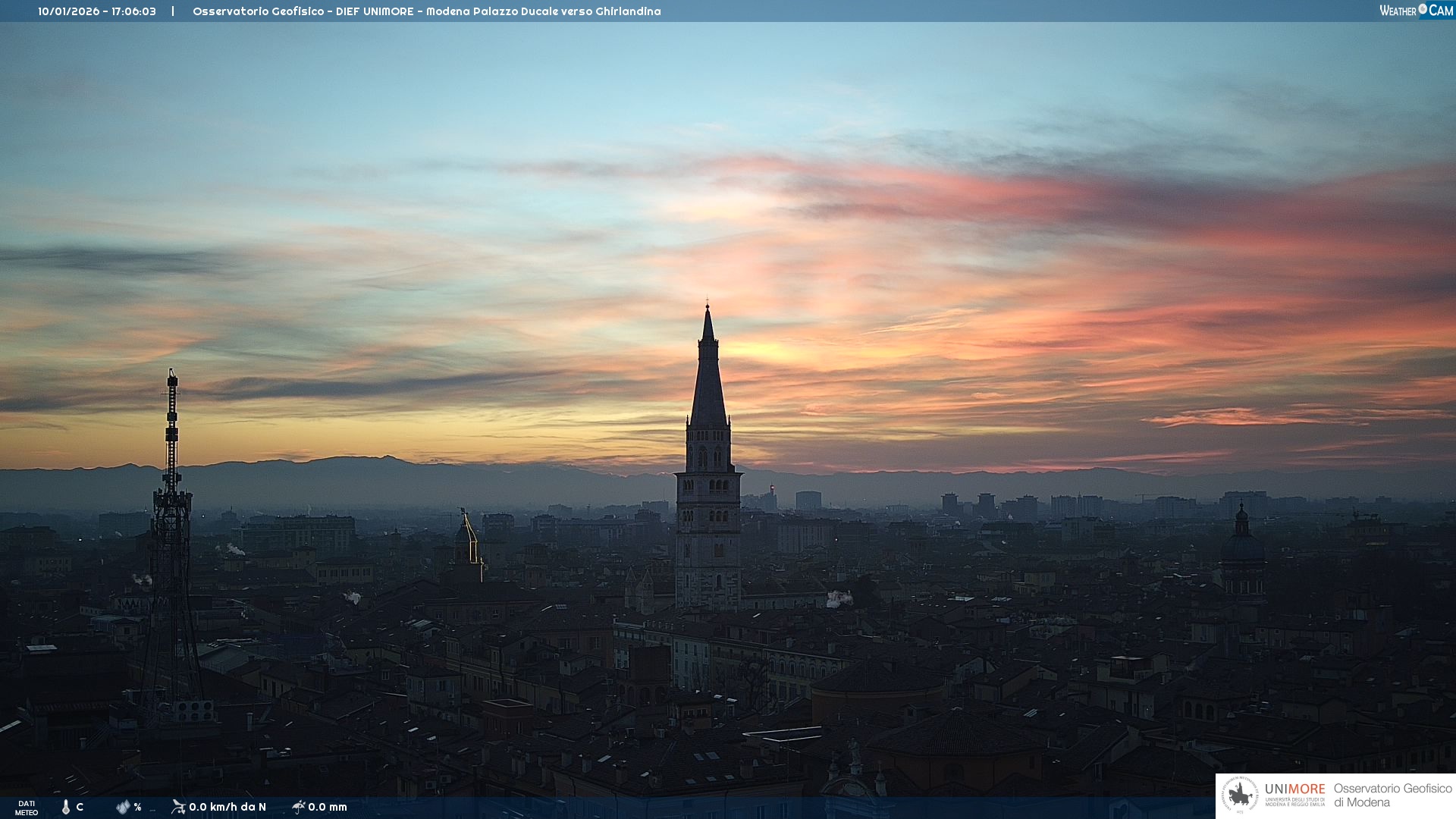The height and width of the screenshot is (819, 1456).
Task: Click the wind anemometer icon
Action: click(x=178, y=807)
